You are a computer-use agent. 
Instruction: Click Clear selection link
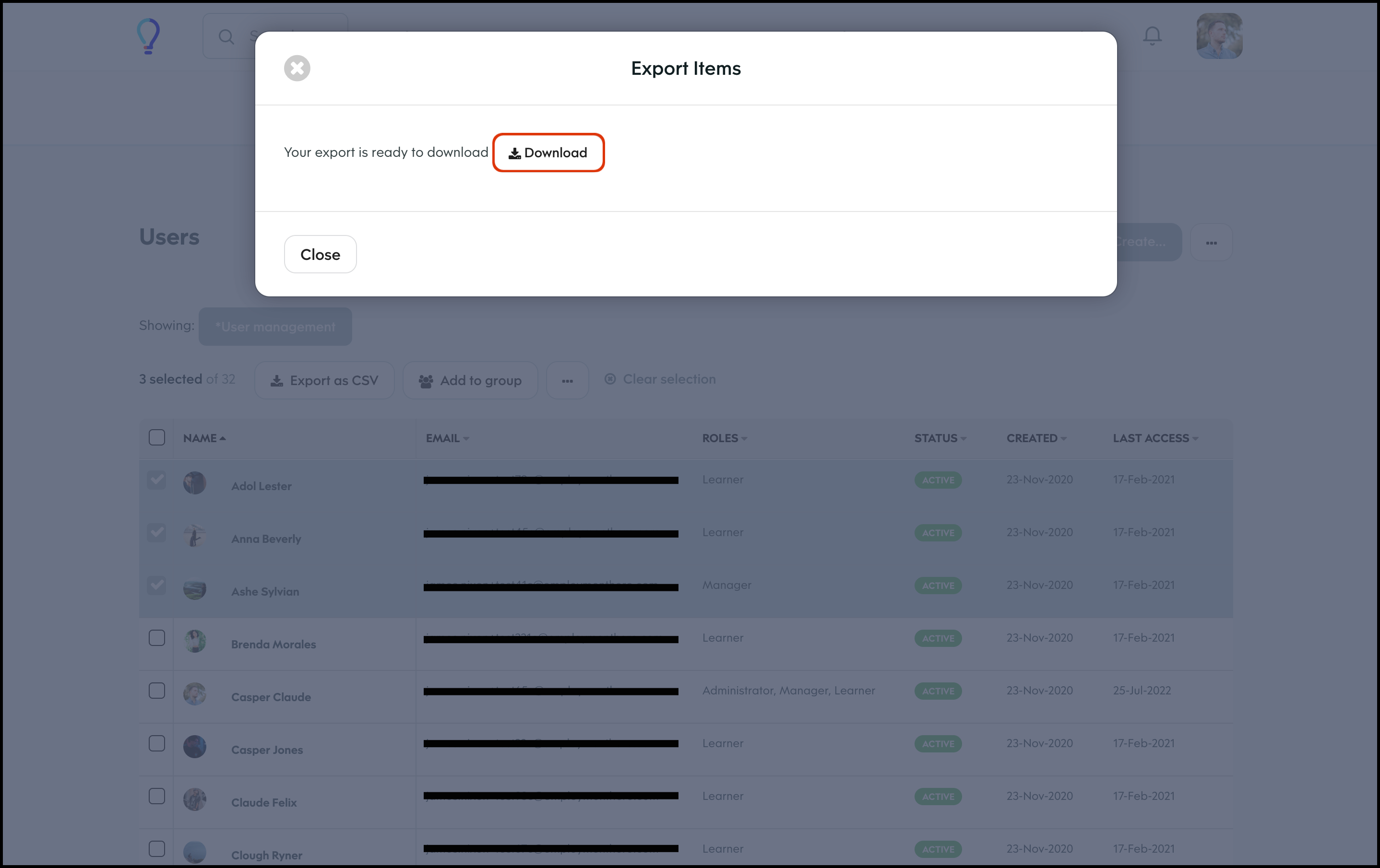coord(660,379)
